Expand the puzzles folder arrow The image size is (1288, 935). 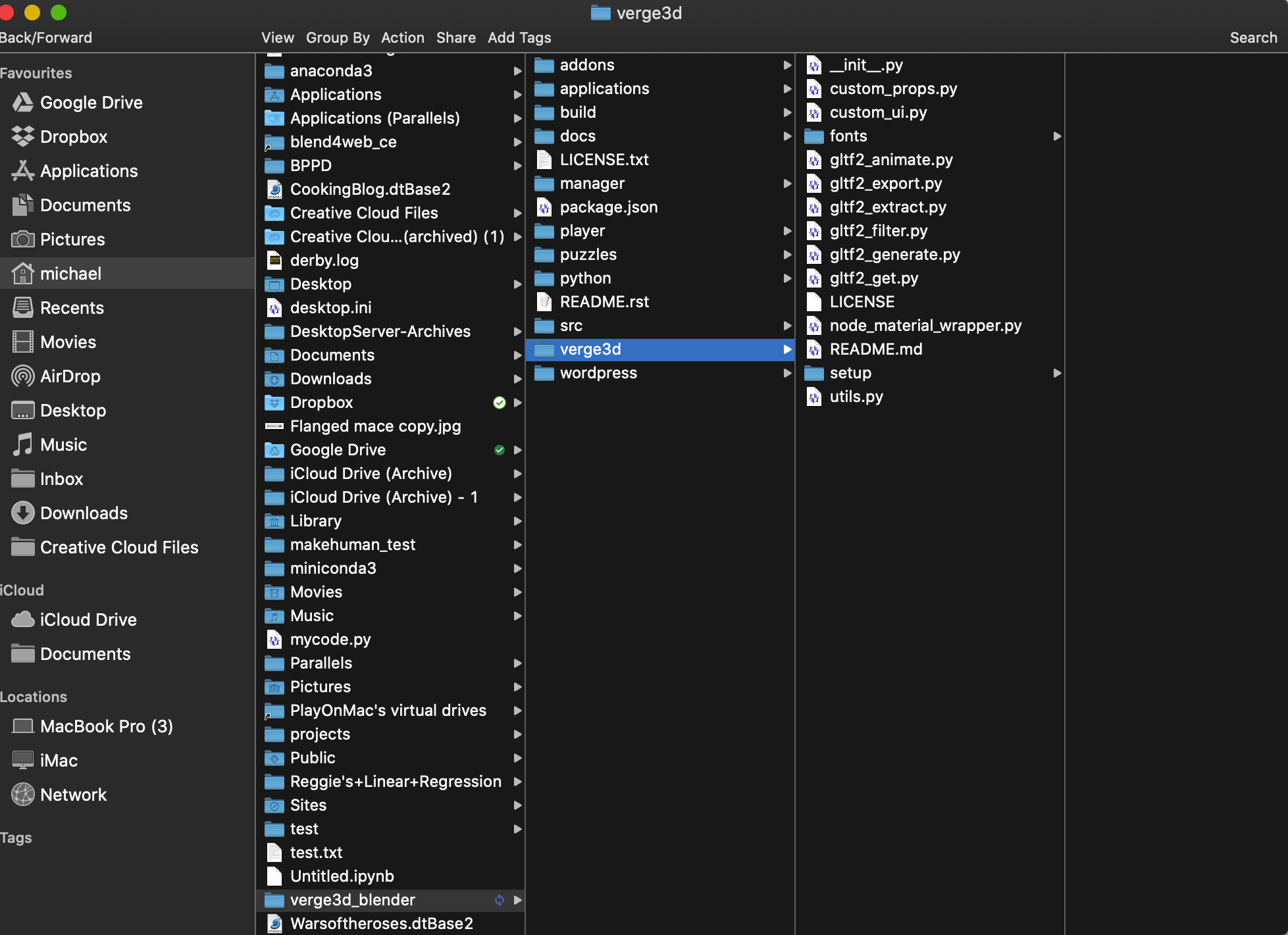[x=787, y=255]
